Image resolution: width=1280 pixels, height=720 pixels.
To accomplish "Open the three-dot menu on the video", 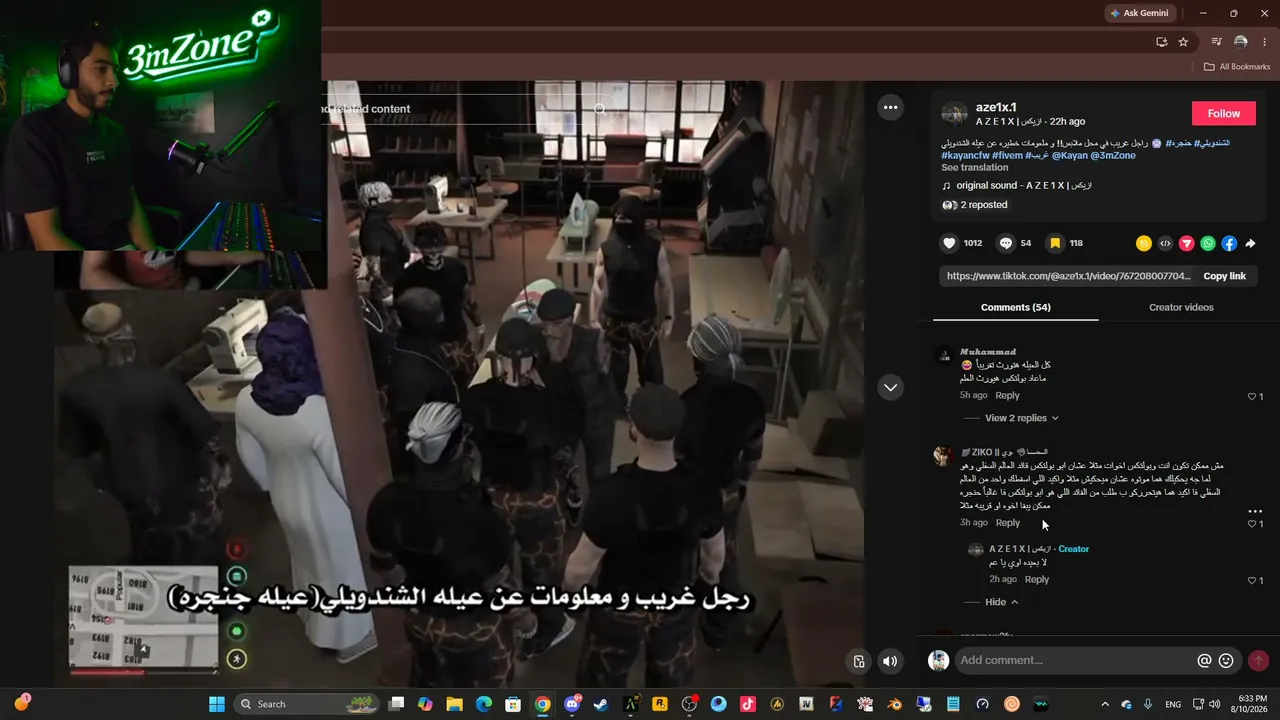I will point(890,107).
